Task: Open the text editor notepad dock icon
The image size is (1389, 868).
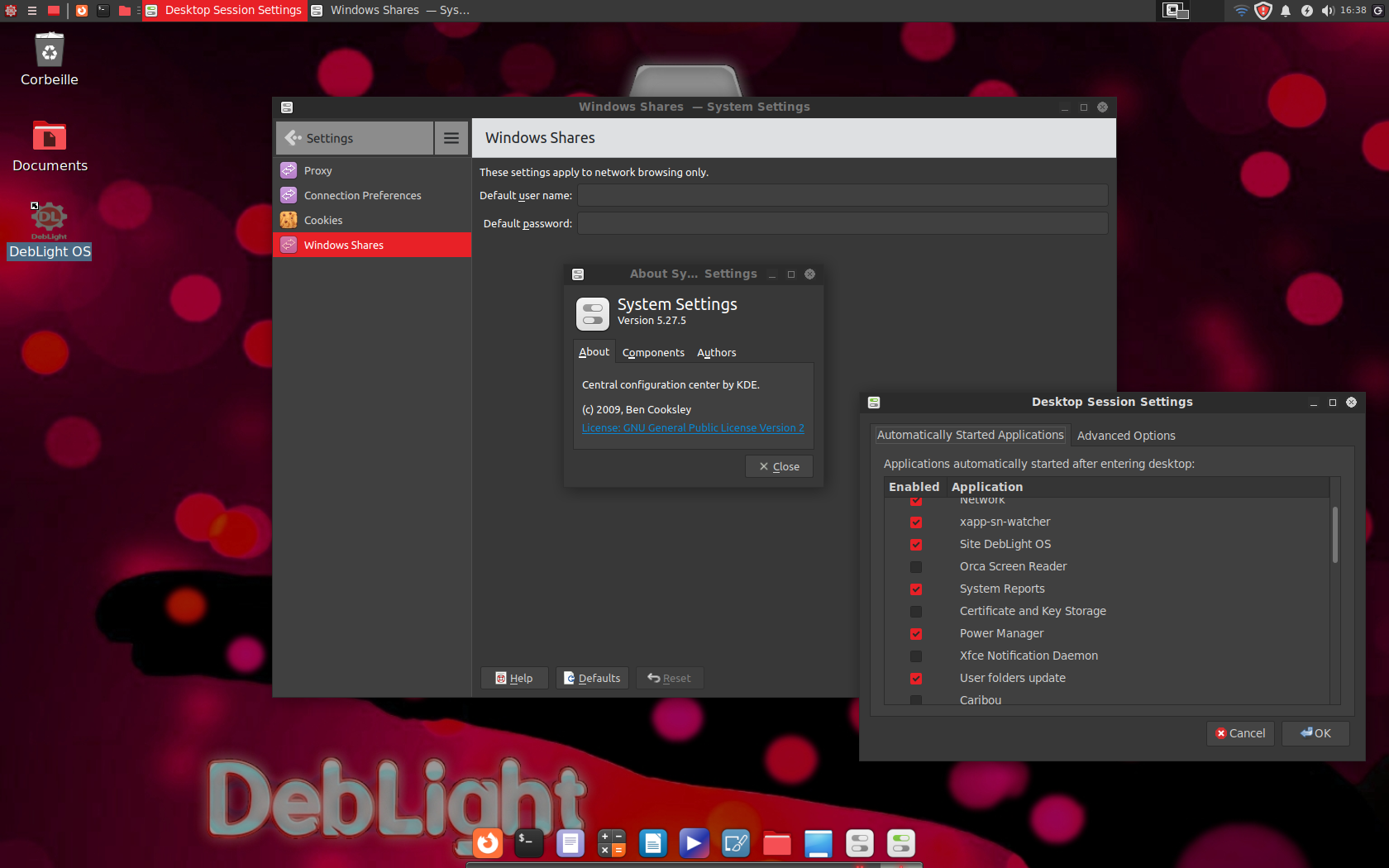Action: click(570, 843)
